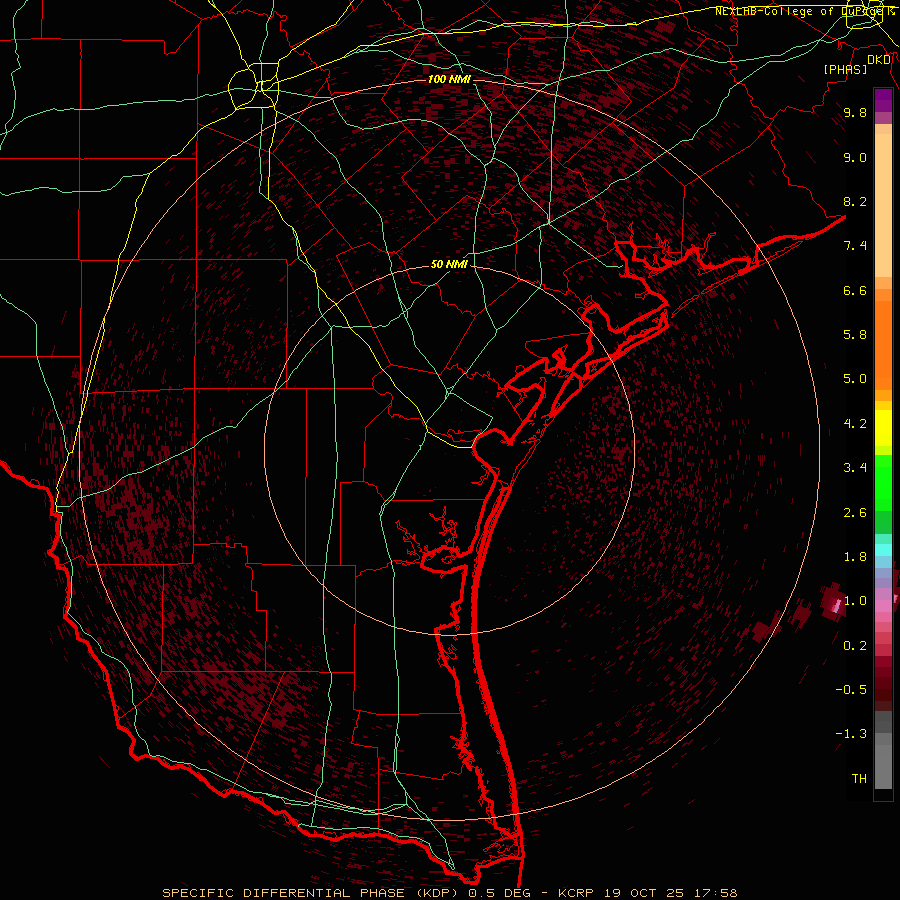Click the bright green segment of the color bar
Screen dimensions: 900x900
click(883, 482)
